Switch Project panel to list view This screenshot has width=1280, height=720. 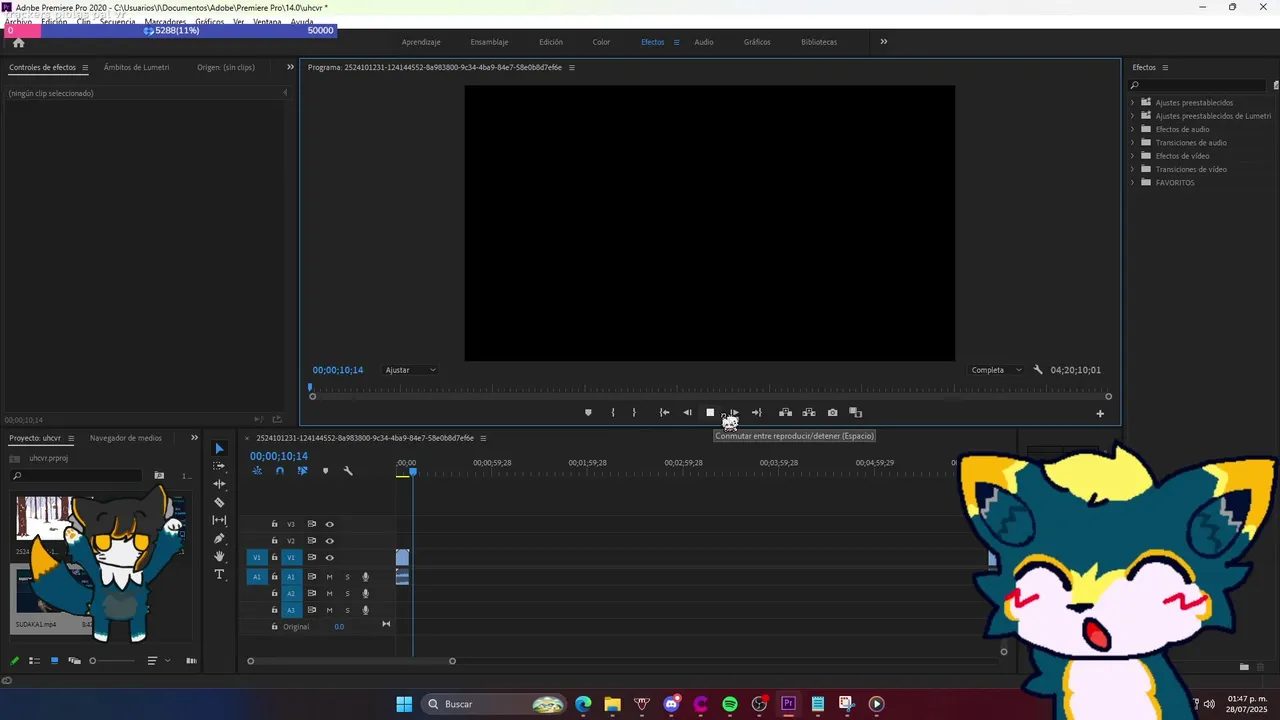click(x=34, y=661)
